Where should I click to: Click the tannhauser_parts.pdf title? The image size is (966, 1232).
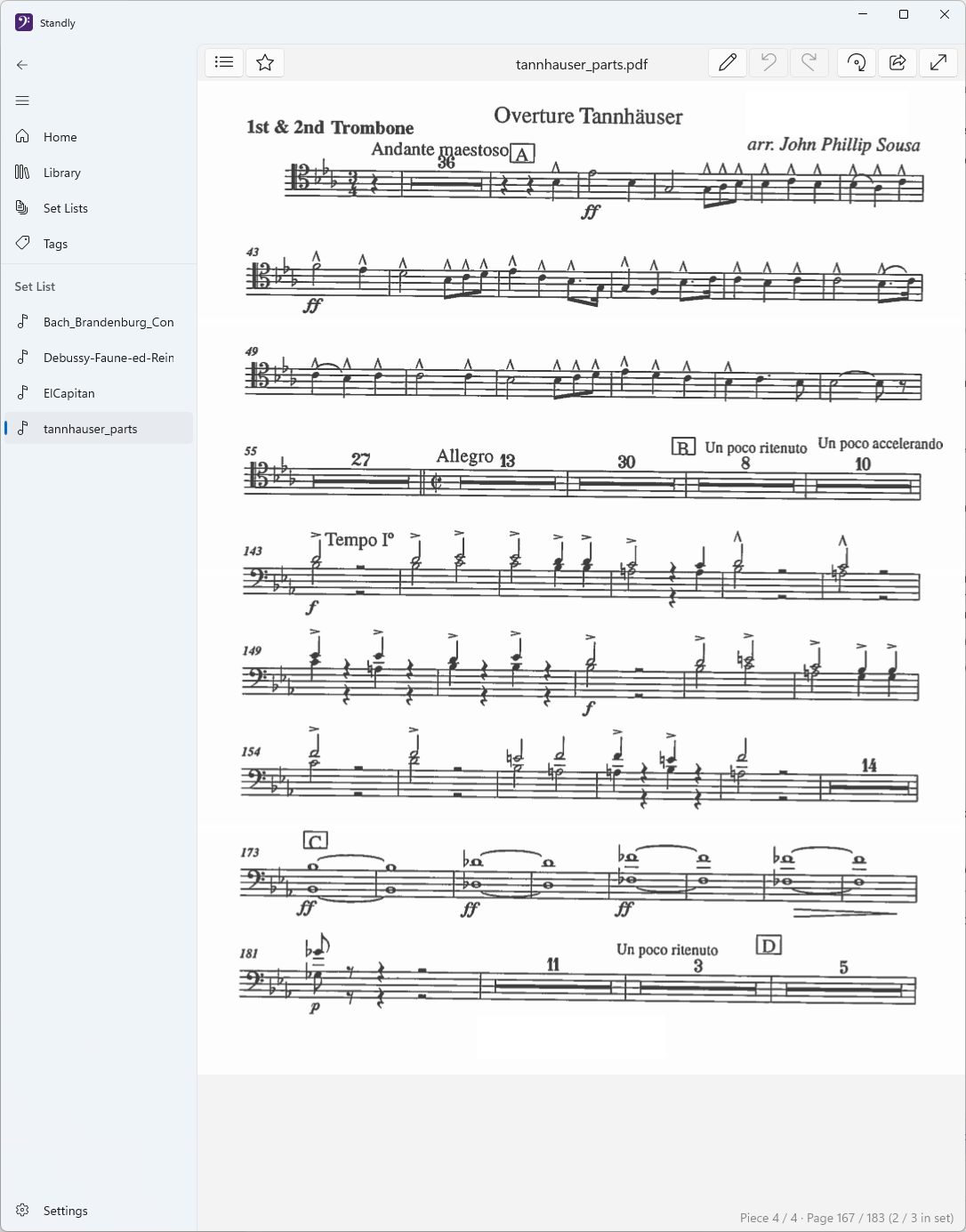point(582,64)
